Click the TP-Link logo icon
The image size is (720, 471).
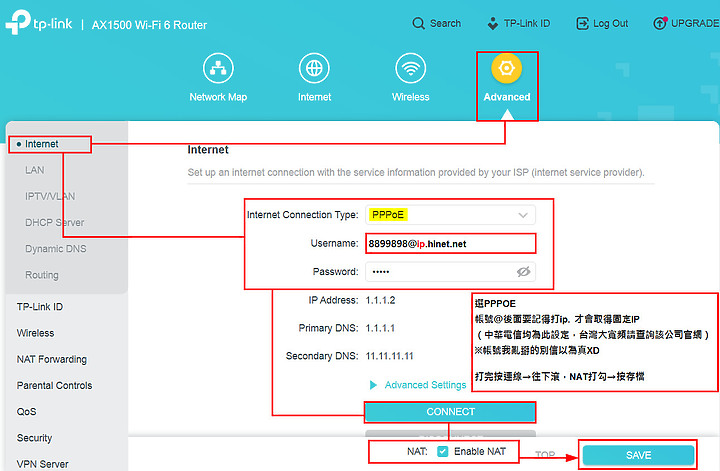18,22
